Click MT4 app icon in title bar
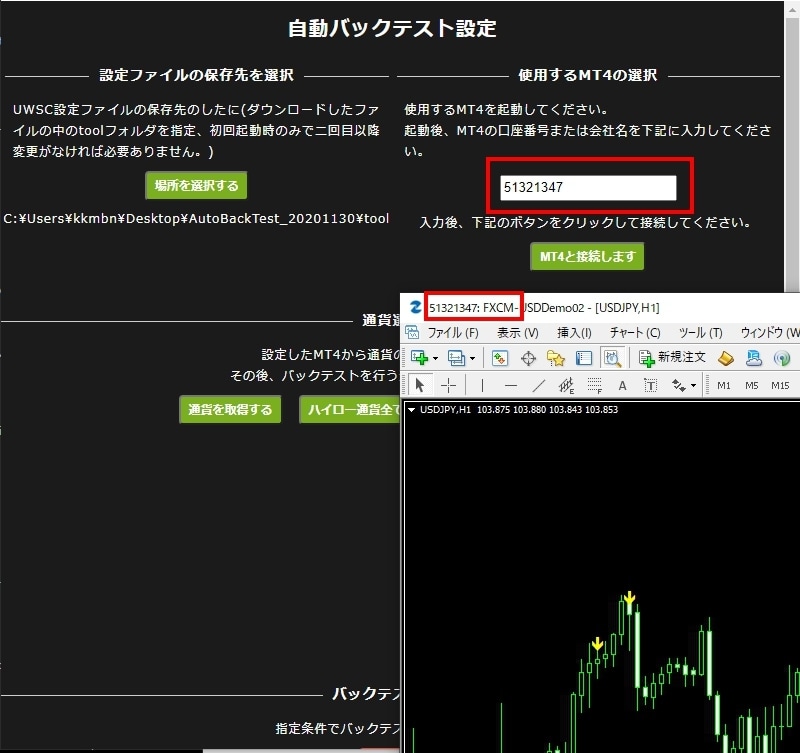Screen dimensions: 800x753 pos(416,307)
